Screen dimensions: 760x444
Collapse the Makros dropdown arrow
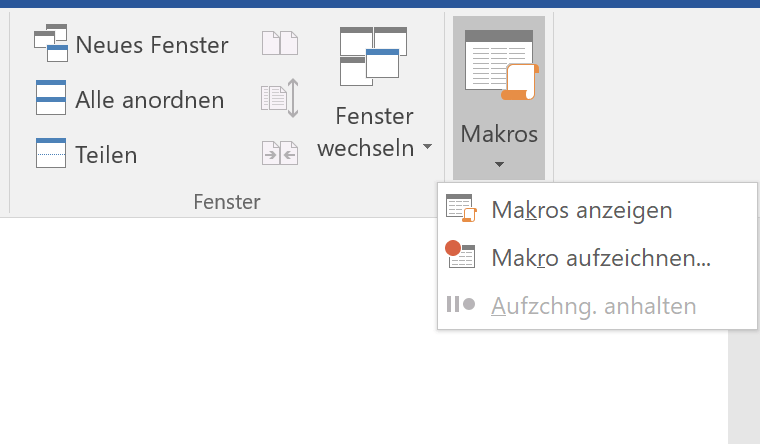pyautogui.click(x=499, y=164)
